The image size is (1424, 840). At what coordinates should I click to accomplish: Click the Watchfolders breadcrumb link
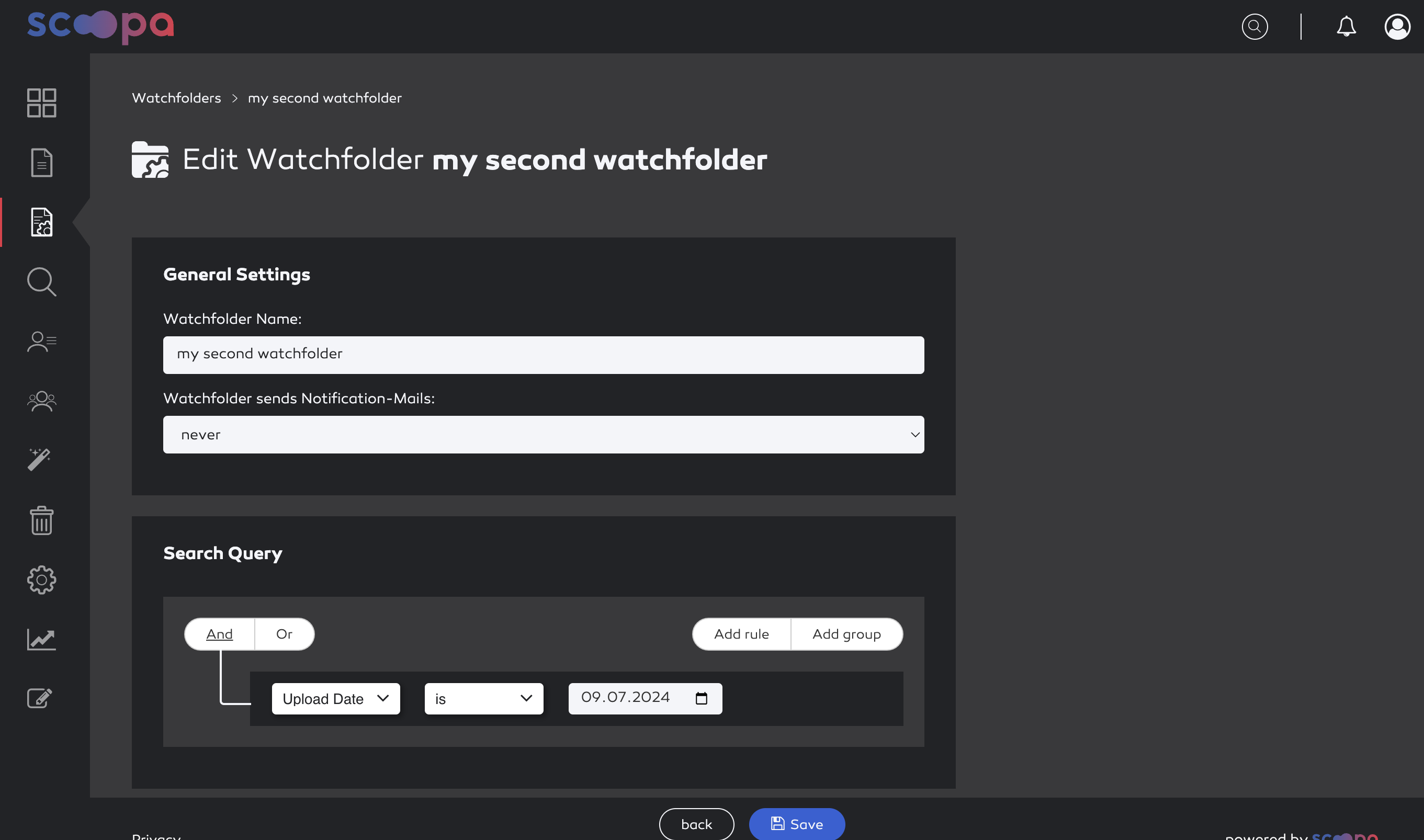(x=177, y=98)
